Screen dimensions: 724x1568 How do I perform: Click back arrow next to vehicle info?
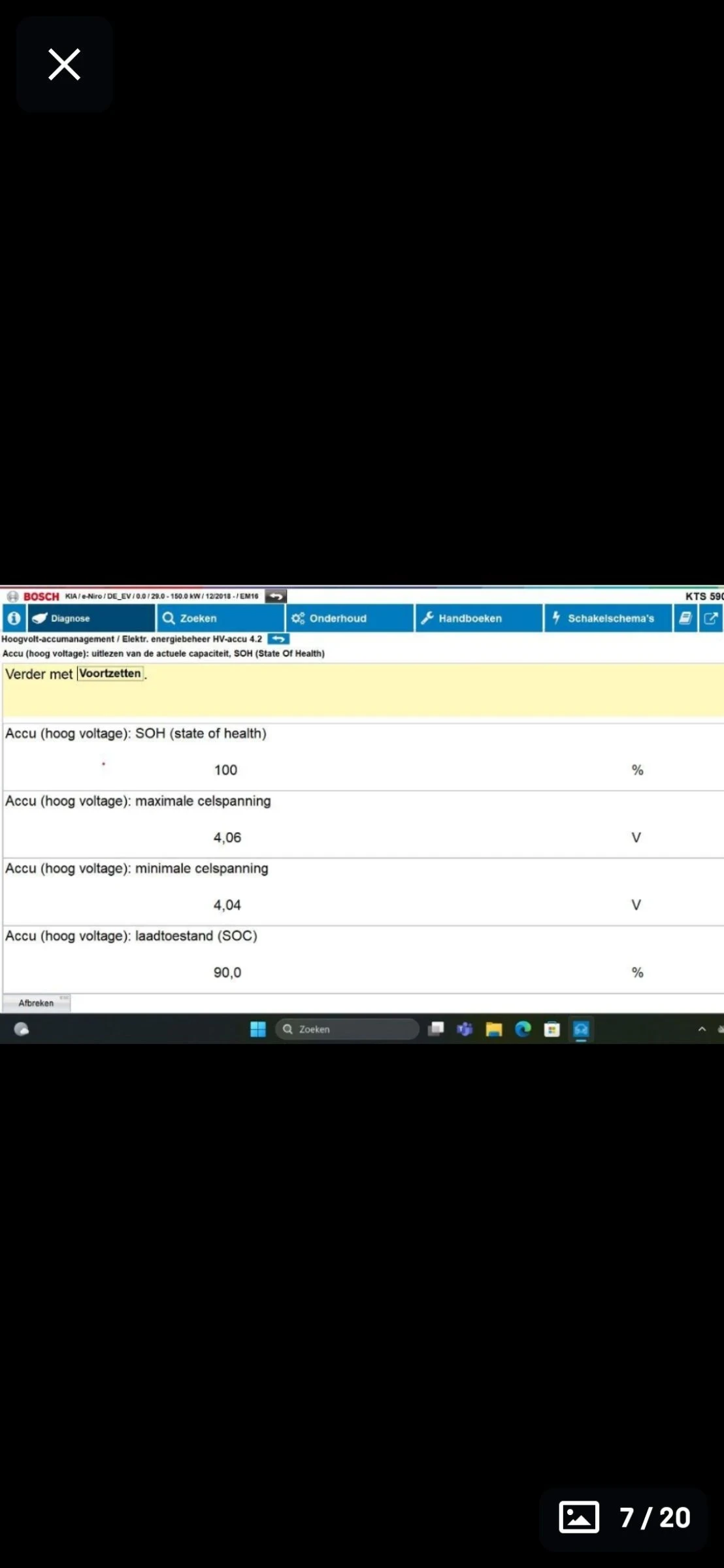(276, 596)
